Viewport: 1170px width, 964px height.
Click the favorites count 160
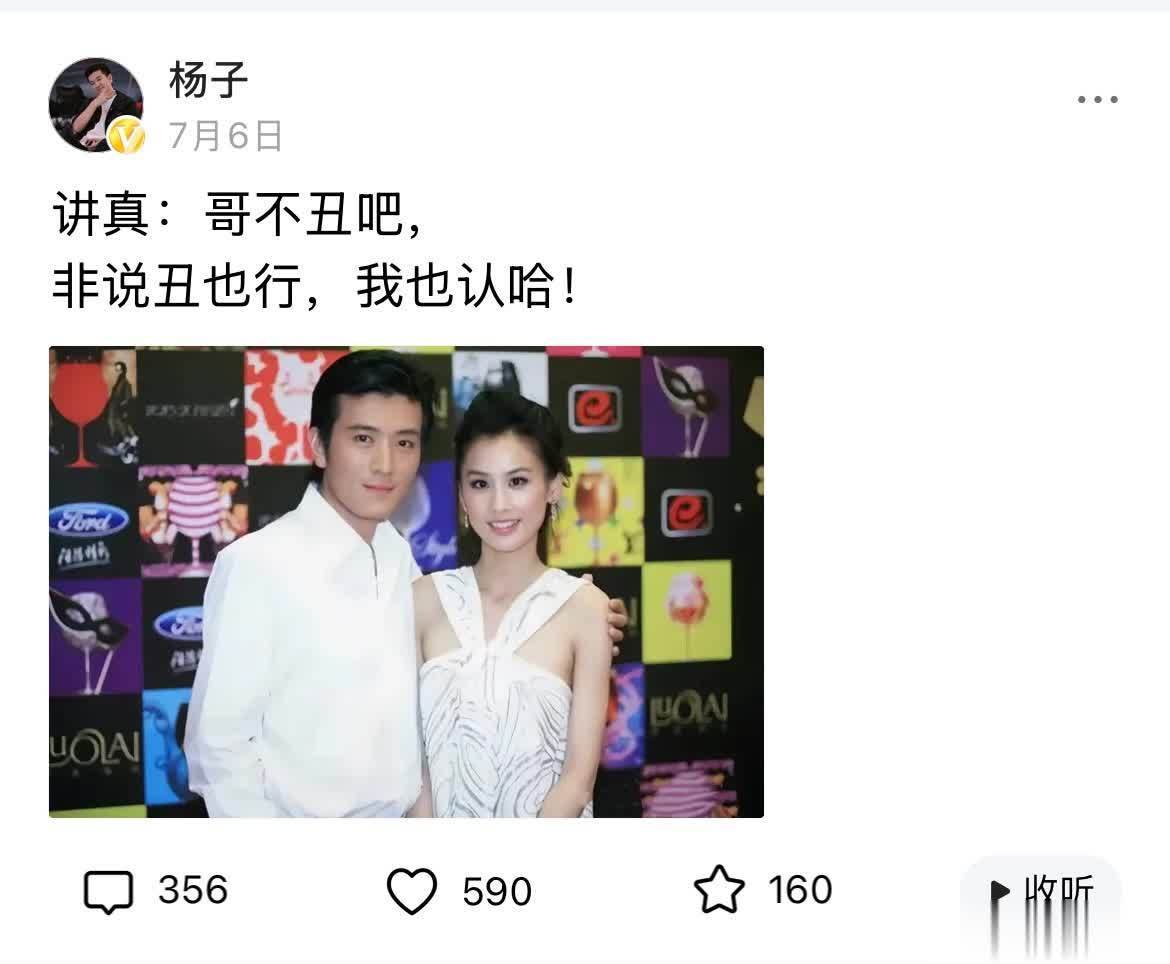tap(800, 890)
